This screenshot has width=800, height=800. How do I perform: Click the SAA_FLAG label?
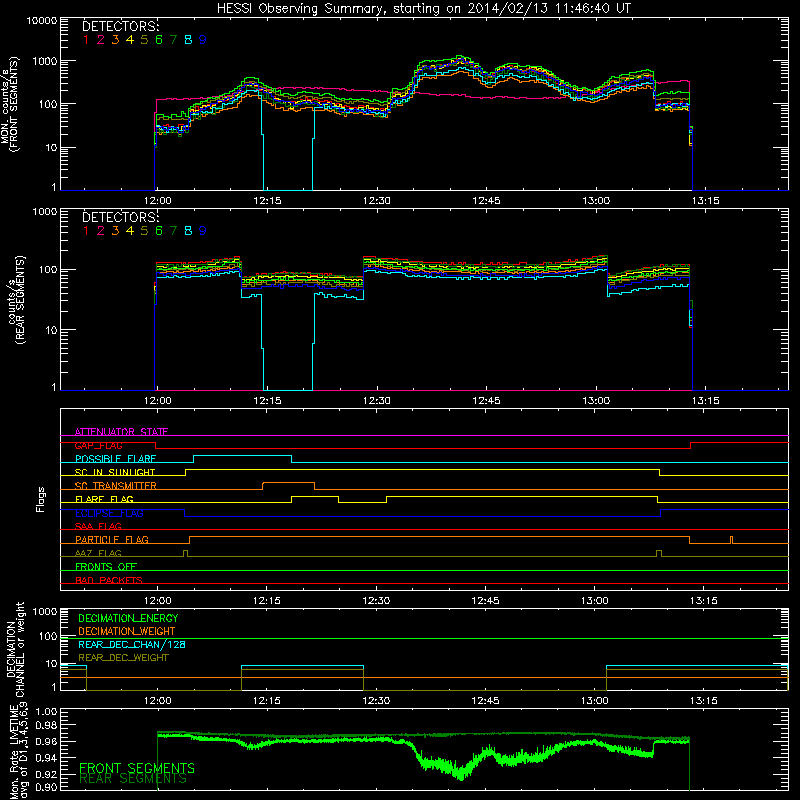pyautogui.click(x=98, y=526)
